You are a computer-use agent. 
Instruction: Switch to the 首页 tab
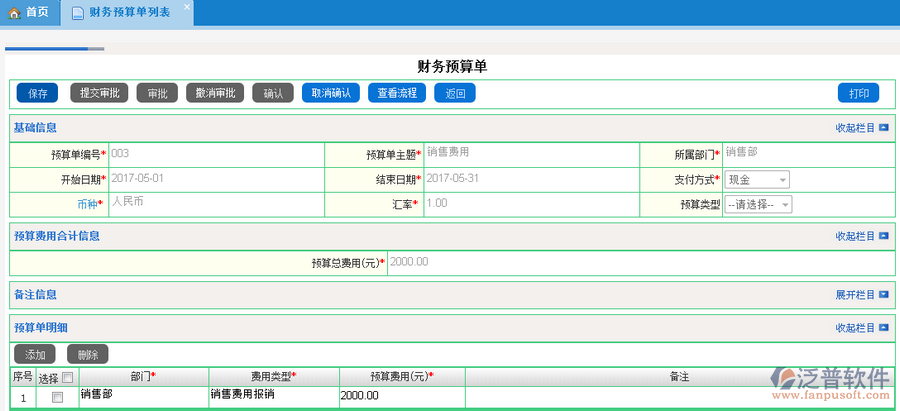pos(28,12)
